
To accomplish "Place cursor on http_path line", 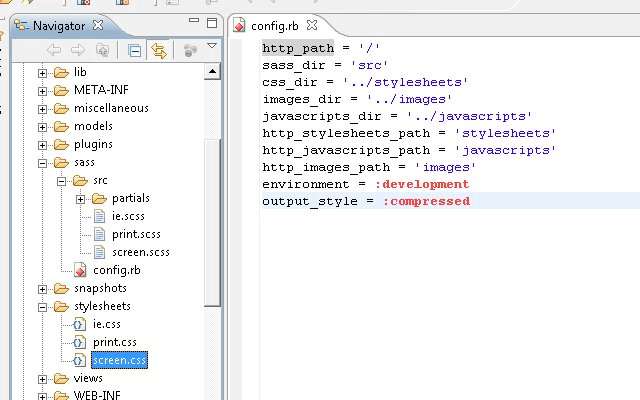I will click(x=321, y=48).
